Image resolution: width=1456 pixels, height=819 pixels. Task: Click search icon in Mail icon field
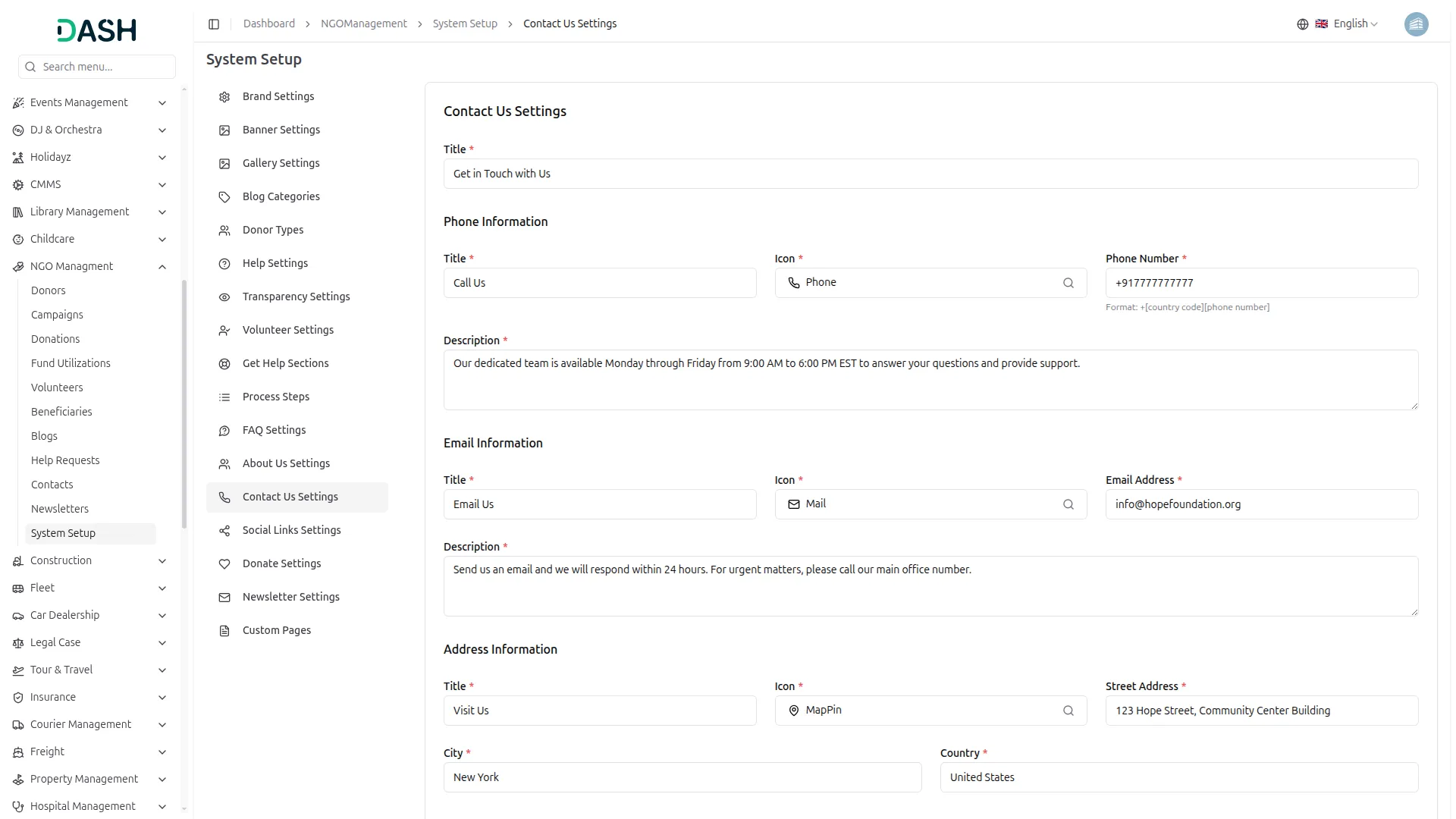point(1068,504)
